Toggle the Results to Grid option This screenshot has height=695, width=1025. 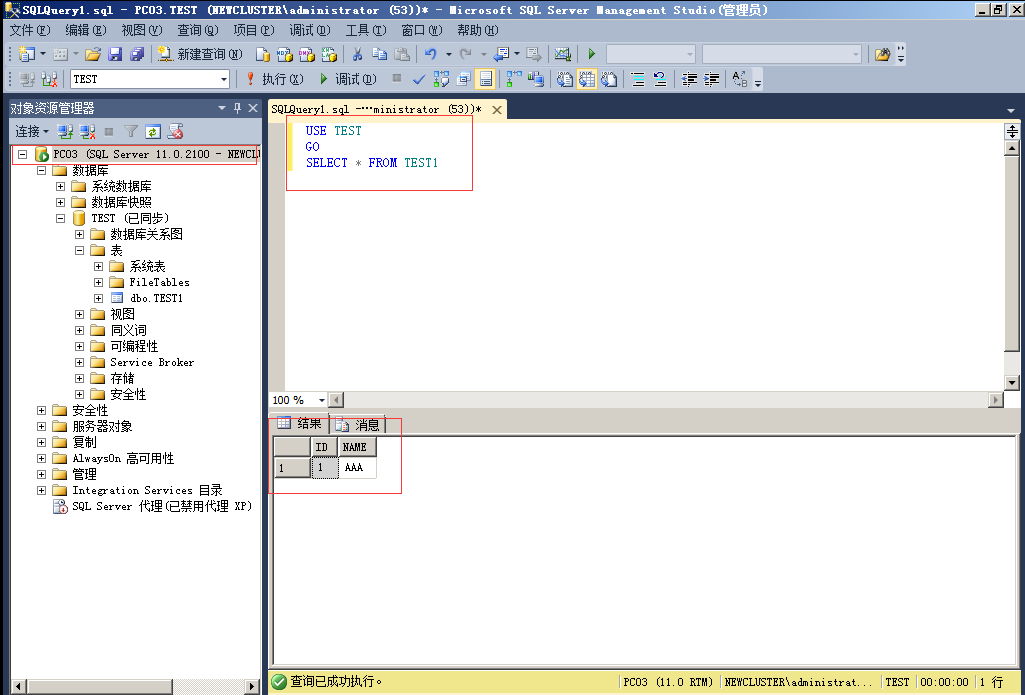click(587, 79)
